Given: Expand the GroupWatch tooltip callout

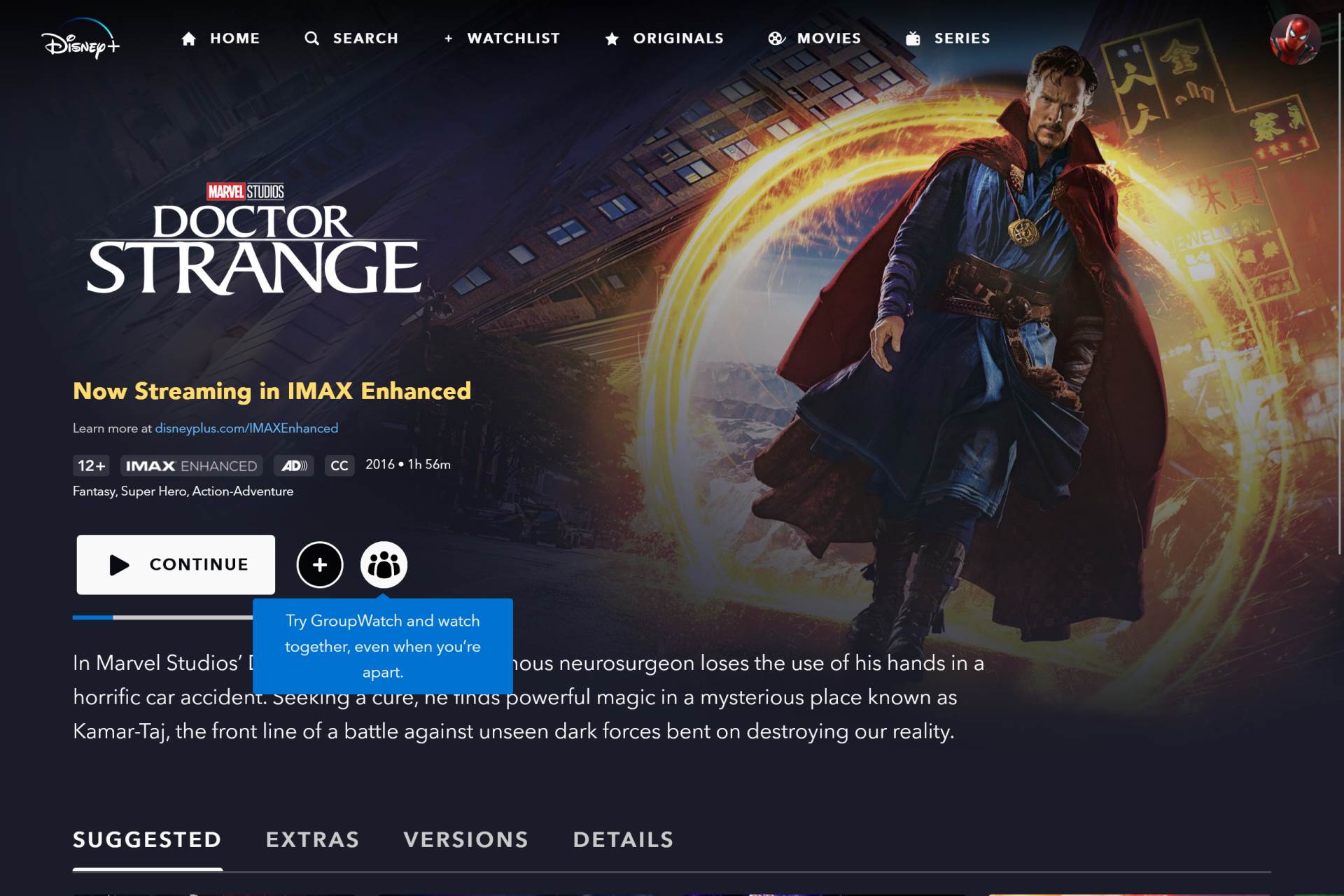Looking at the screenshot, I should [x=382, y=645].
